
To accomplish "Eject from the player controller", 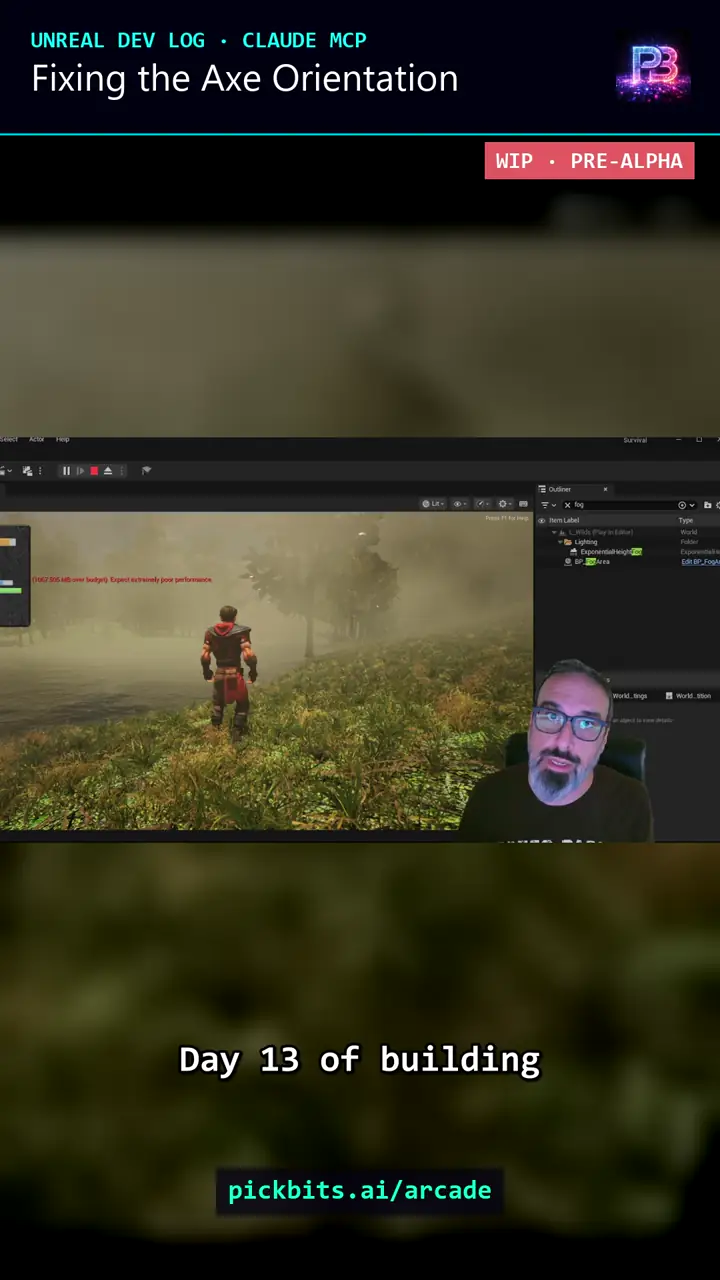I will tap(108, 471).
